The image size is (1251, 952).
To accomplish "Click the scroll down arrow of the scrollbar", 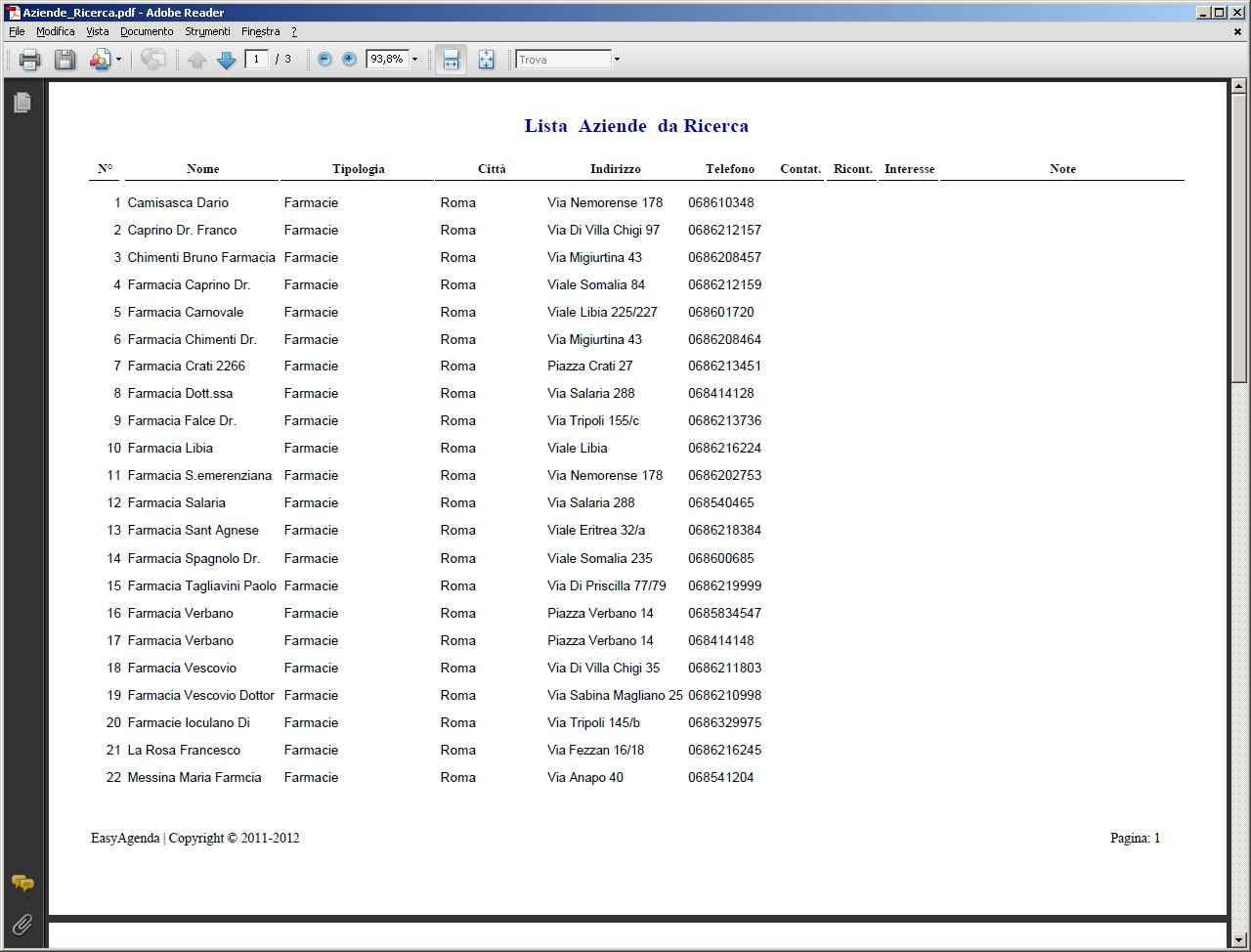I will tap(1238, 941).
